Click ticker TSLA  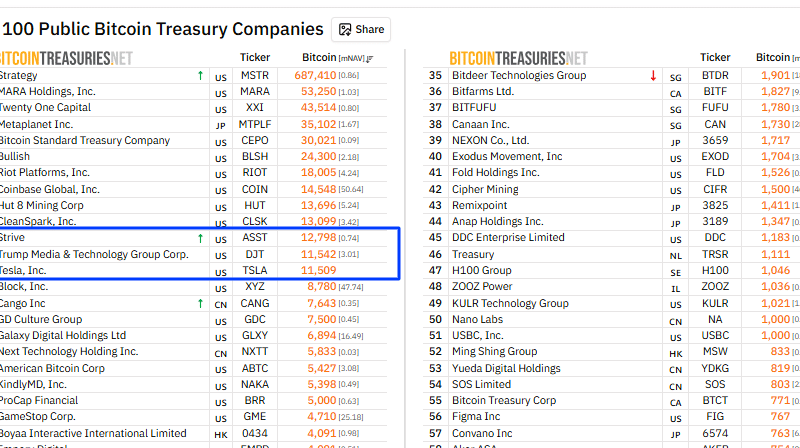click(255, 270)
